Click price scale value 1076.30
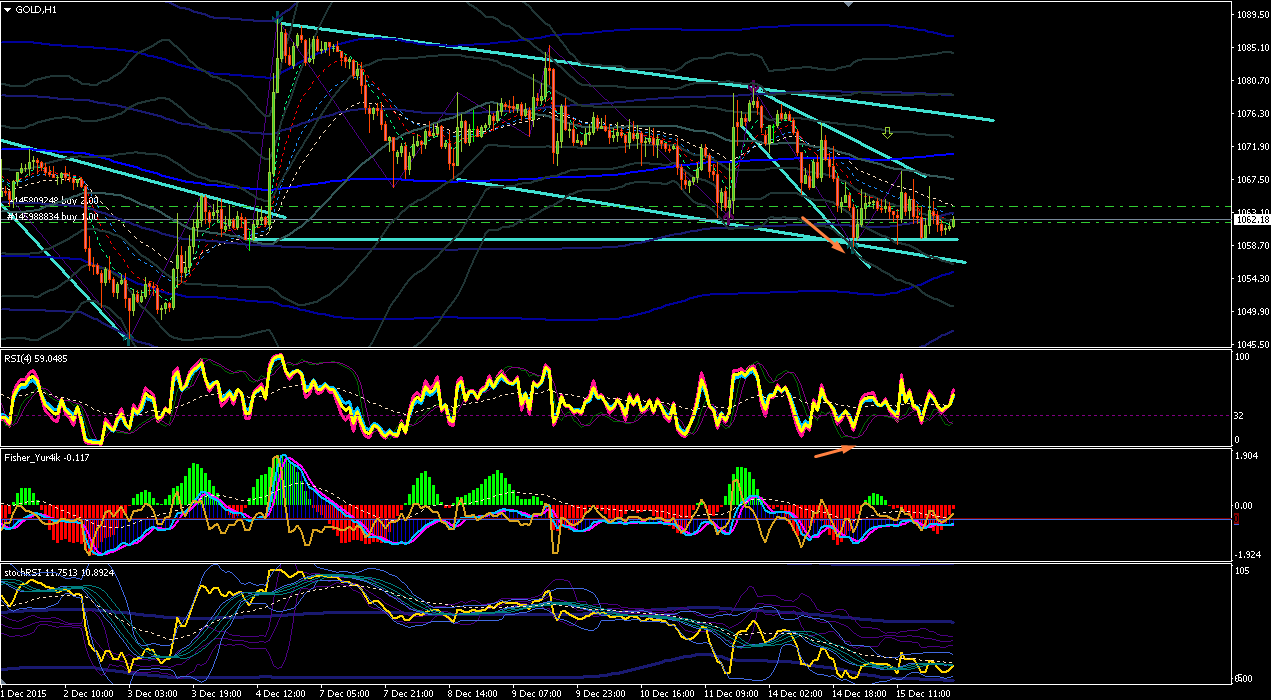The width and height of the screenshot is (1271, 700). coord(1252,114)
